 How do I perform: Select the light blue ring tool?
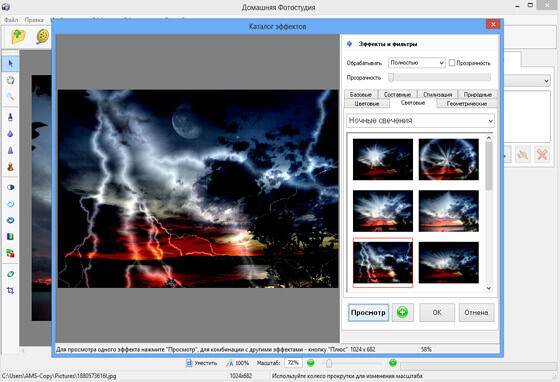[x=10, y=203]
